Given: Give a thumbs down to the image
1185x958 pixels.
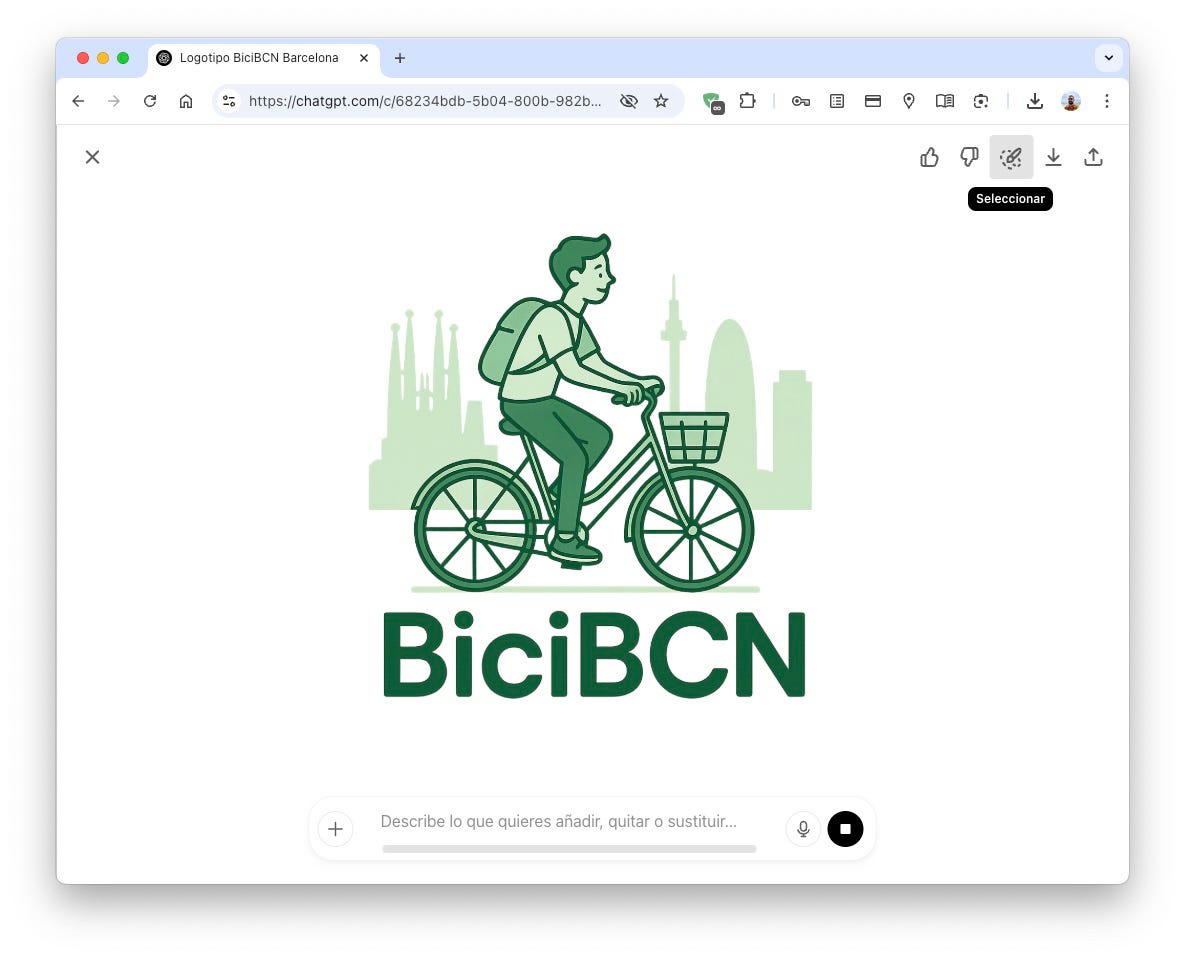Looking at the screenshot, I should (970, 157).
